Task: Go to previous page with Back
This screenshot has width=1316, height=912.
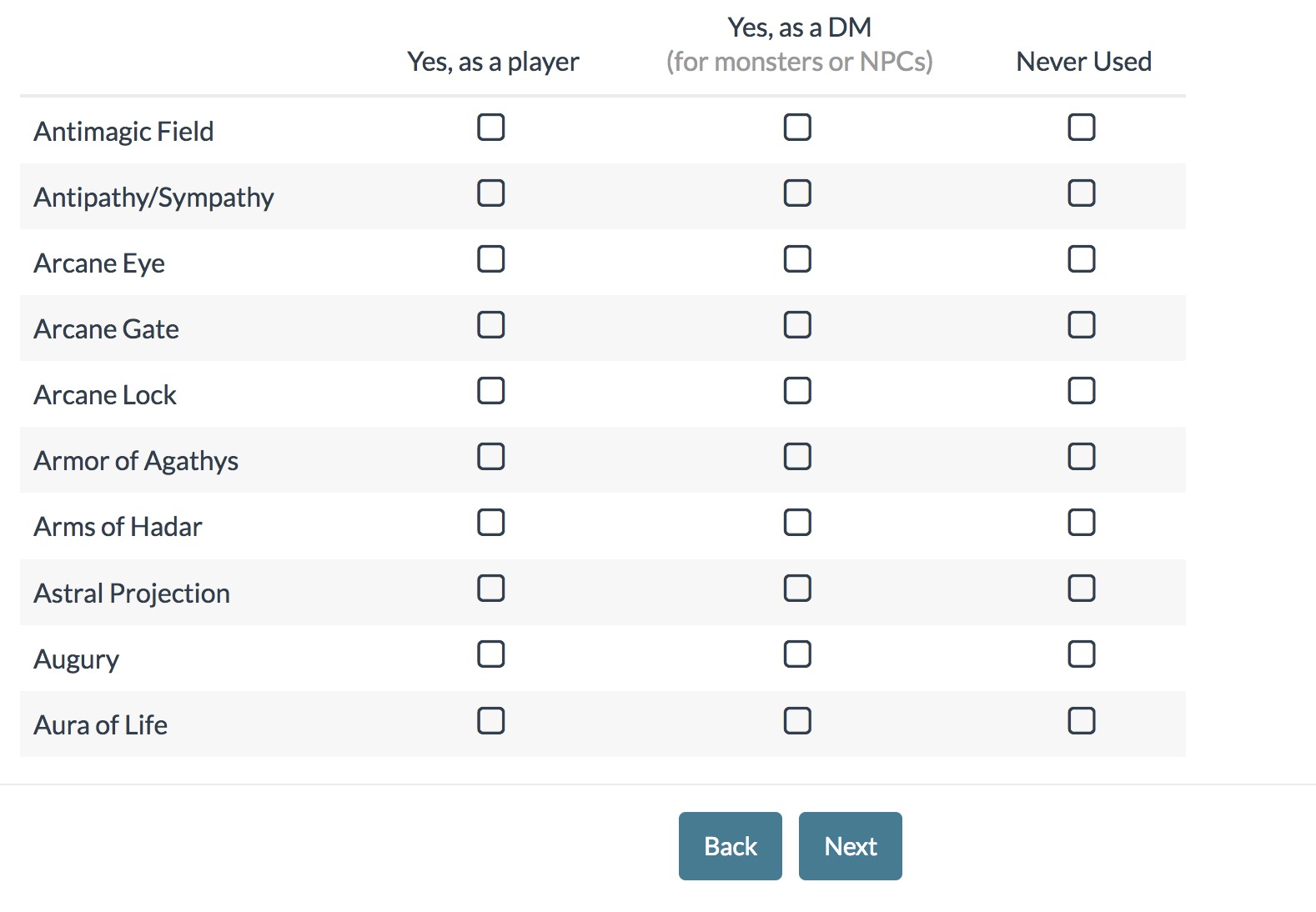Action: [731, 846]
